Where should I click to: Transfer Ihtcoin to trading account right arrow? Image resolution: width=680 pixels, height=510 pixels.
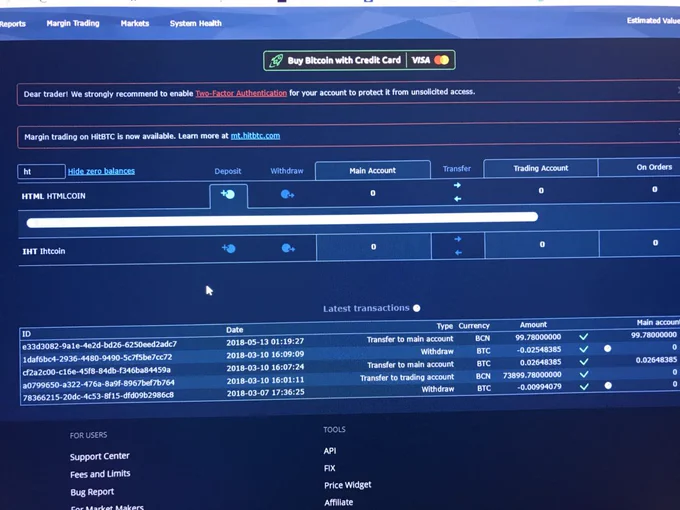(x=458, y=239)
